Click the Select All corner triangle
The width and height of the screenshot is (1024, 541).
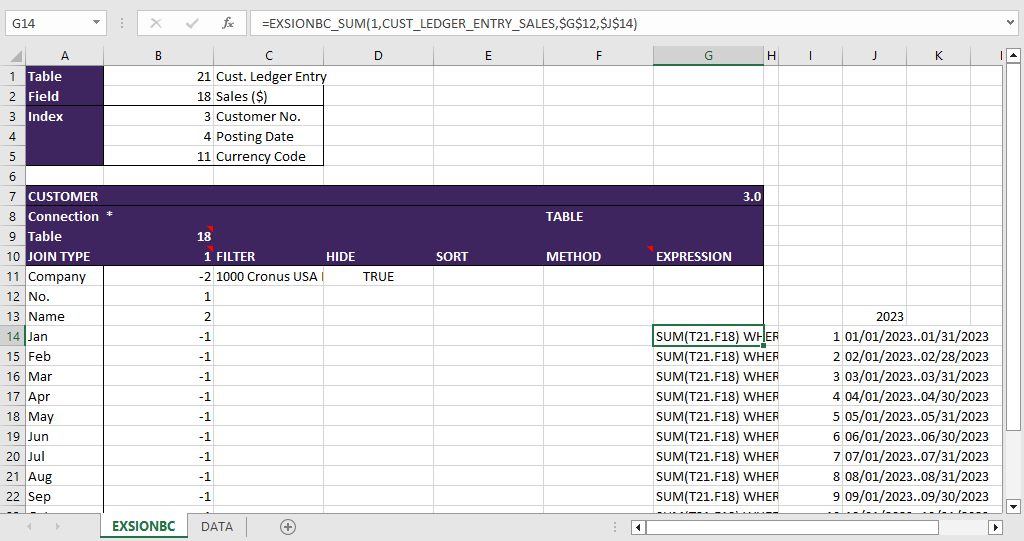coord(16,56)
